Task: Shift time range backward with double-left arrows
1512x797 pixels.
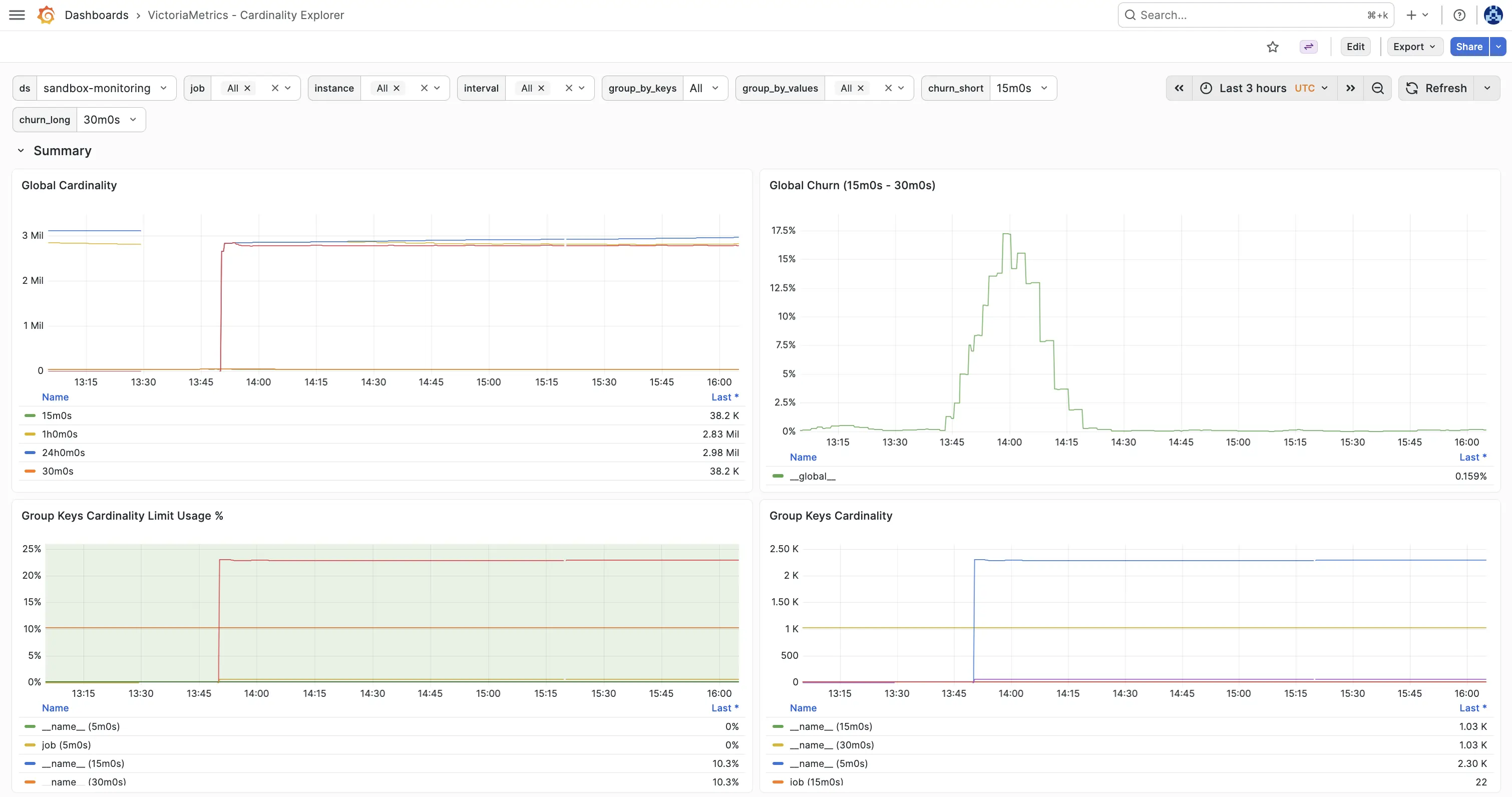Action: pyautogui.click(x=1179, y=88)
